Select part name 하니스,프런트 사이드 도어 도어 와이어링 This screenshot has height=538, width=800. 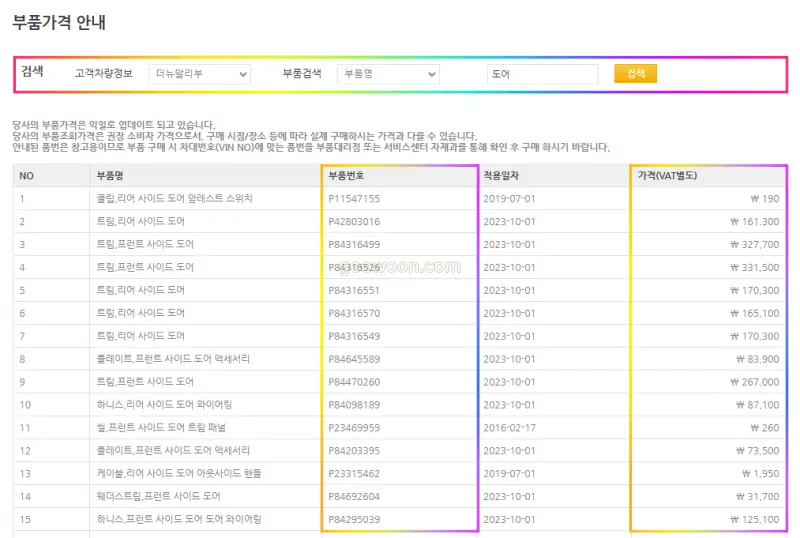click(x=179, y=519)
